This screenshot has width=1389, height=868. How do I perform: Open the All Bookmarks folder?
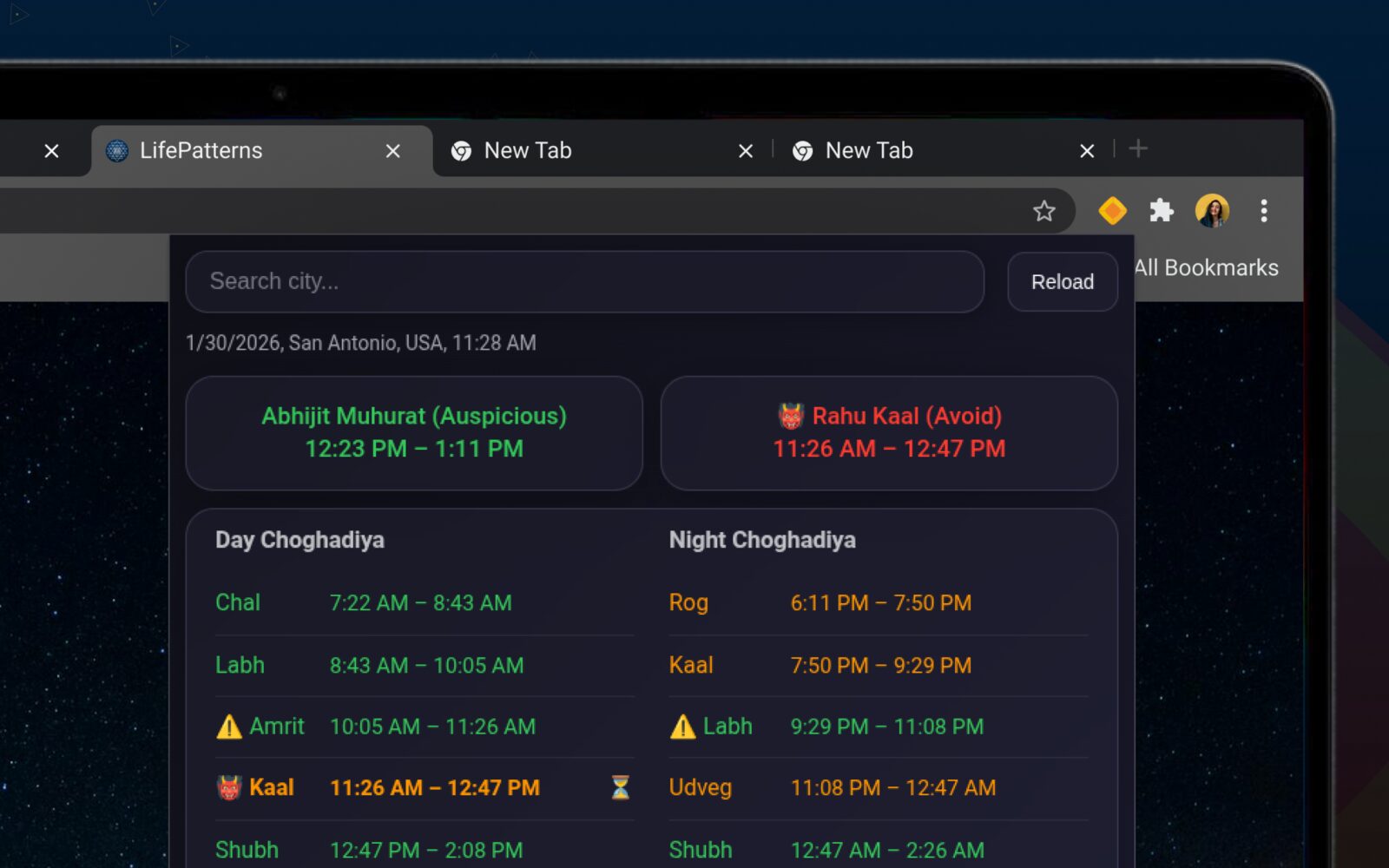[1206, 267]
